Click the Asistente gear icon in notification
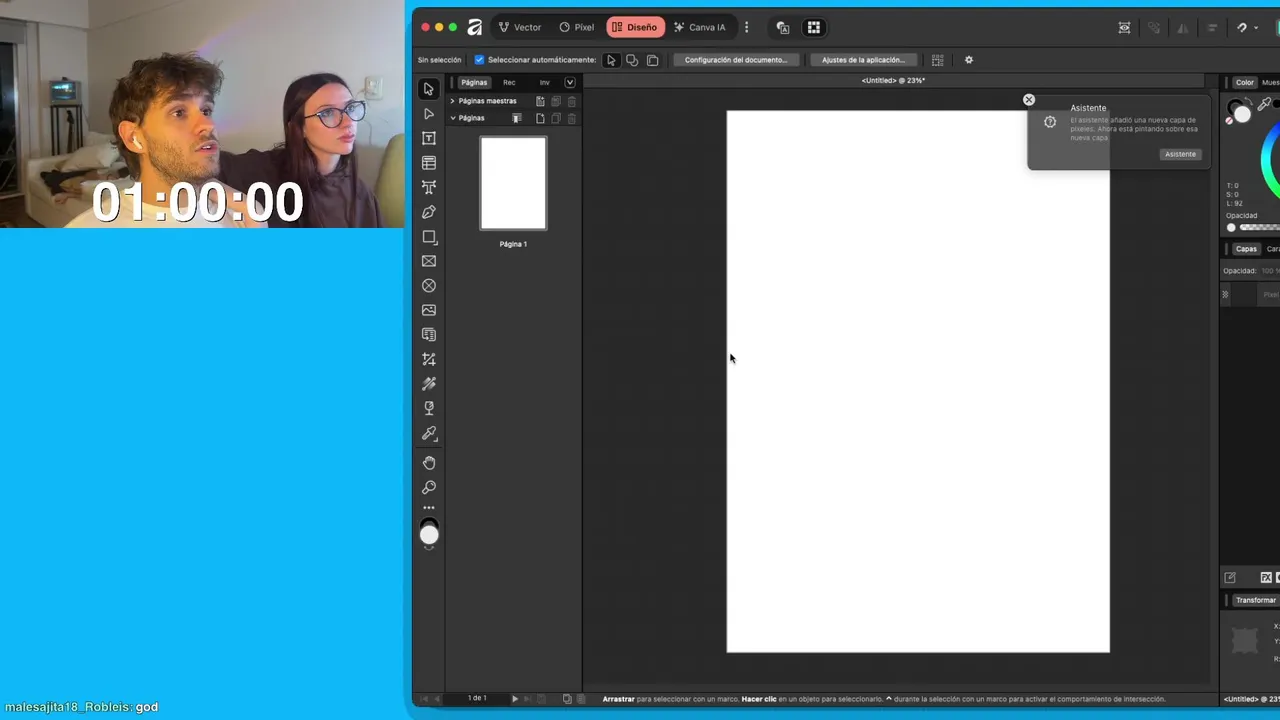Screen dimensions: 1280x720 1050,122
